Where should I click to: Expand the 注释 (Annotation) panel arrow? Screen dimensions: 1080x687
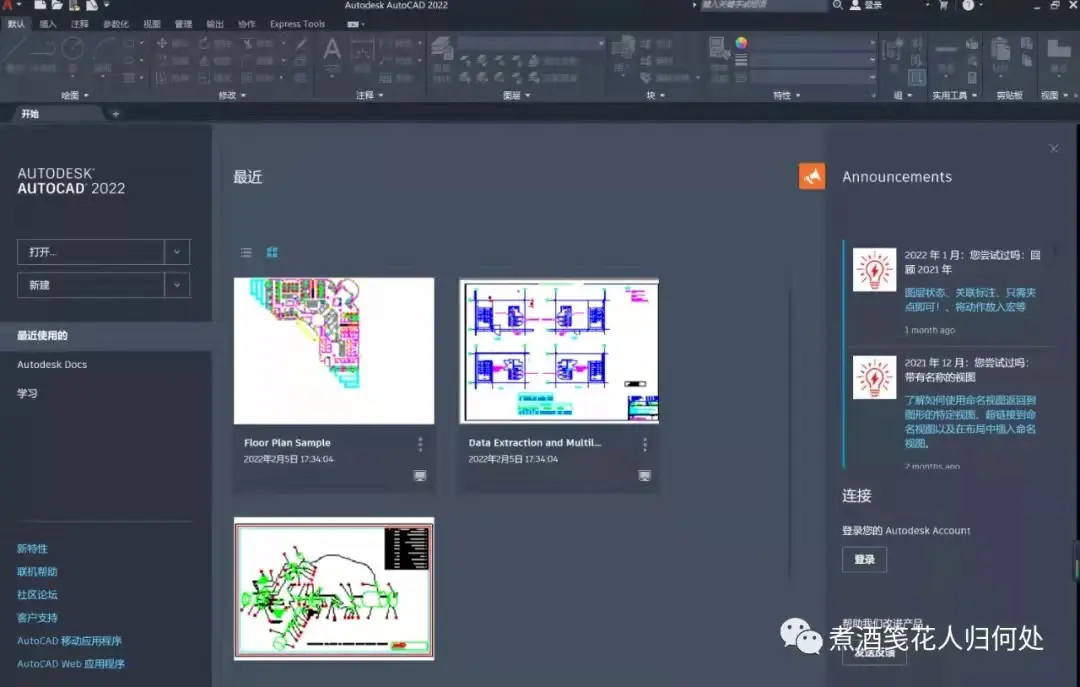pos(380,95)
